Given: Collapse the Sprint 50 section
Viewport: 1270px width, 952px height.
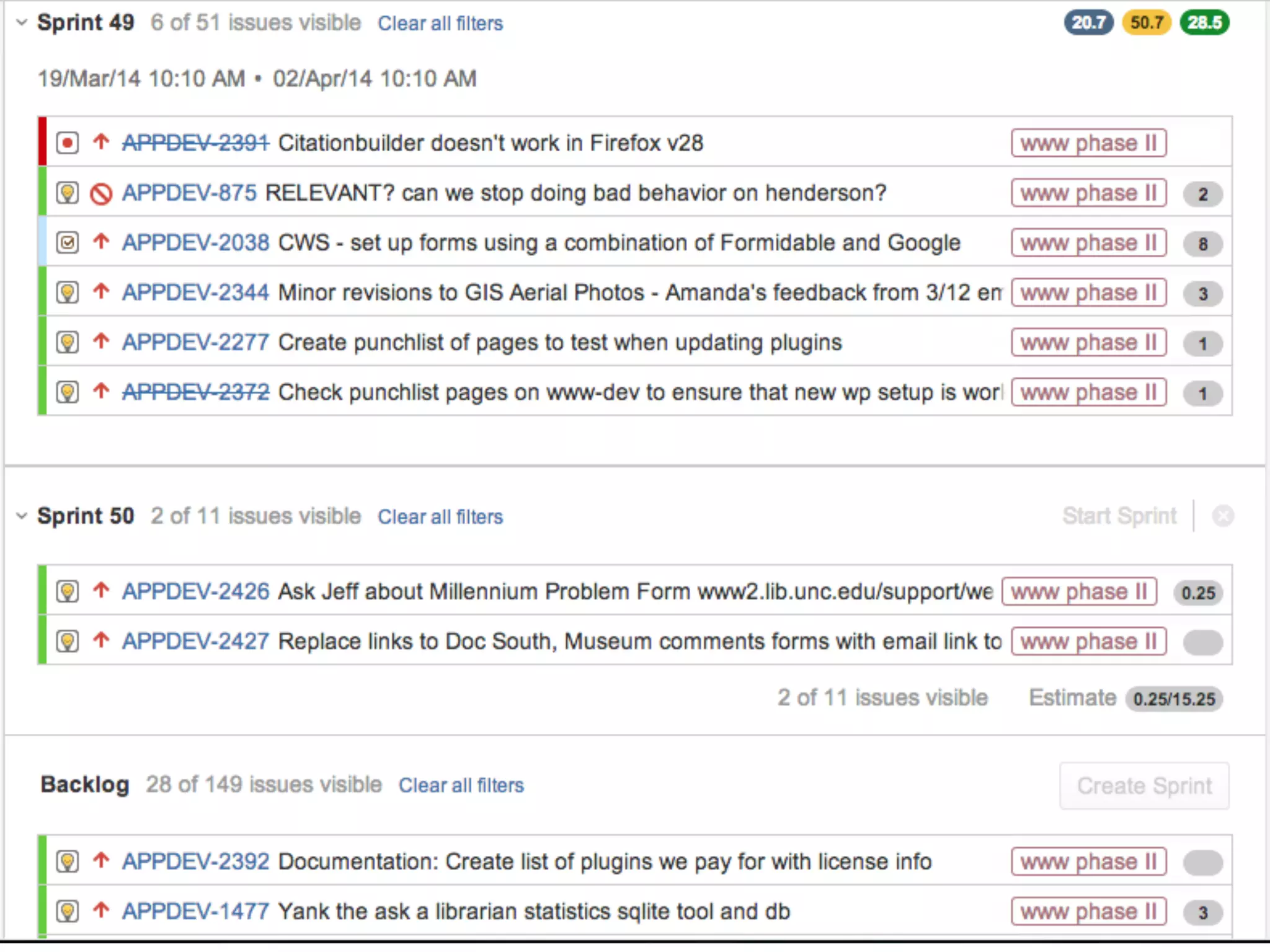Looking at the screenshot, I should [22, 516].
